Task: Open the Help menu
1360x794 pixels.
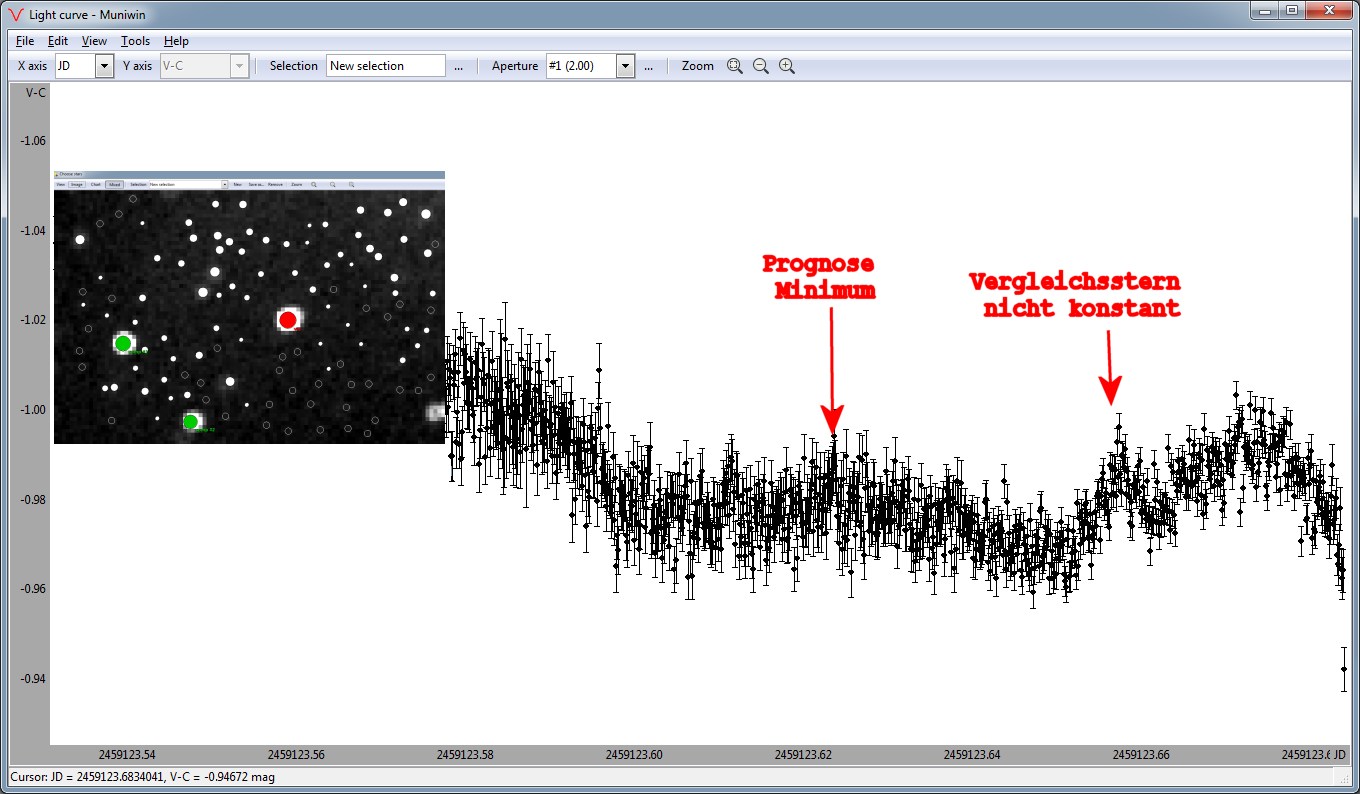Action: [x=176, y=41]
